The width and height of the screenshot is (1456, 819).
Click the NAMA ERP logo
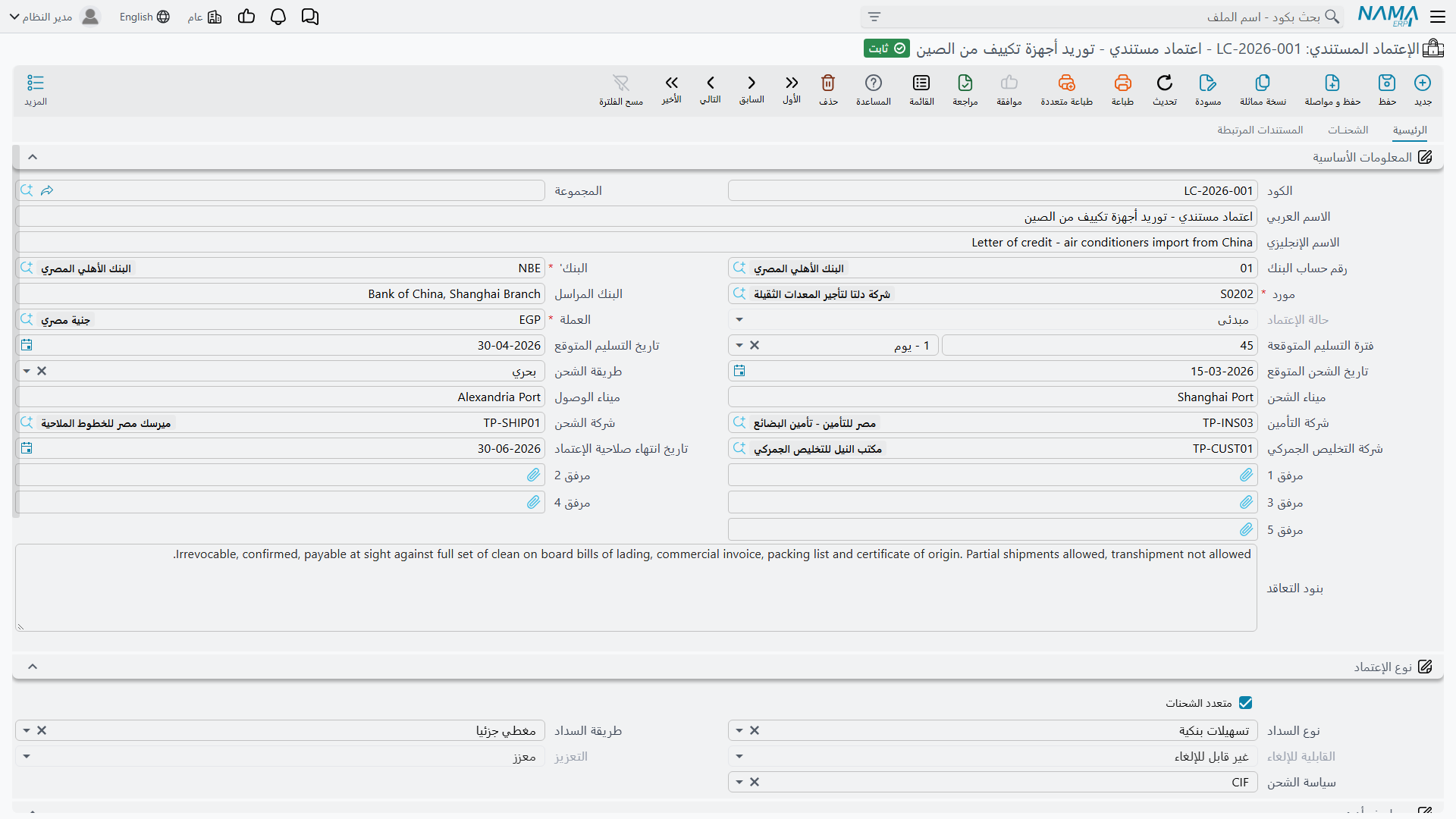point(1388,16)
